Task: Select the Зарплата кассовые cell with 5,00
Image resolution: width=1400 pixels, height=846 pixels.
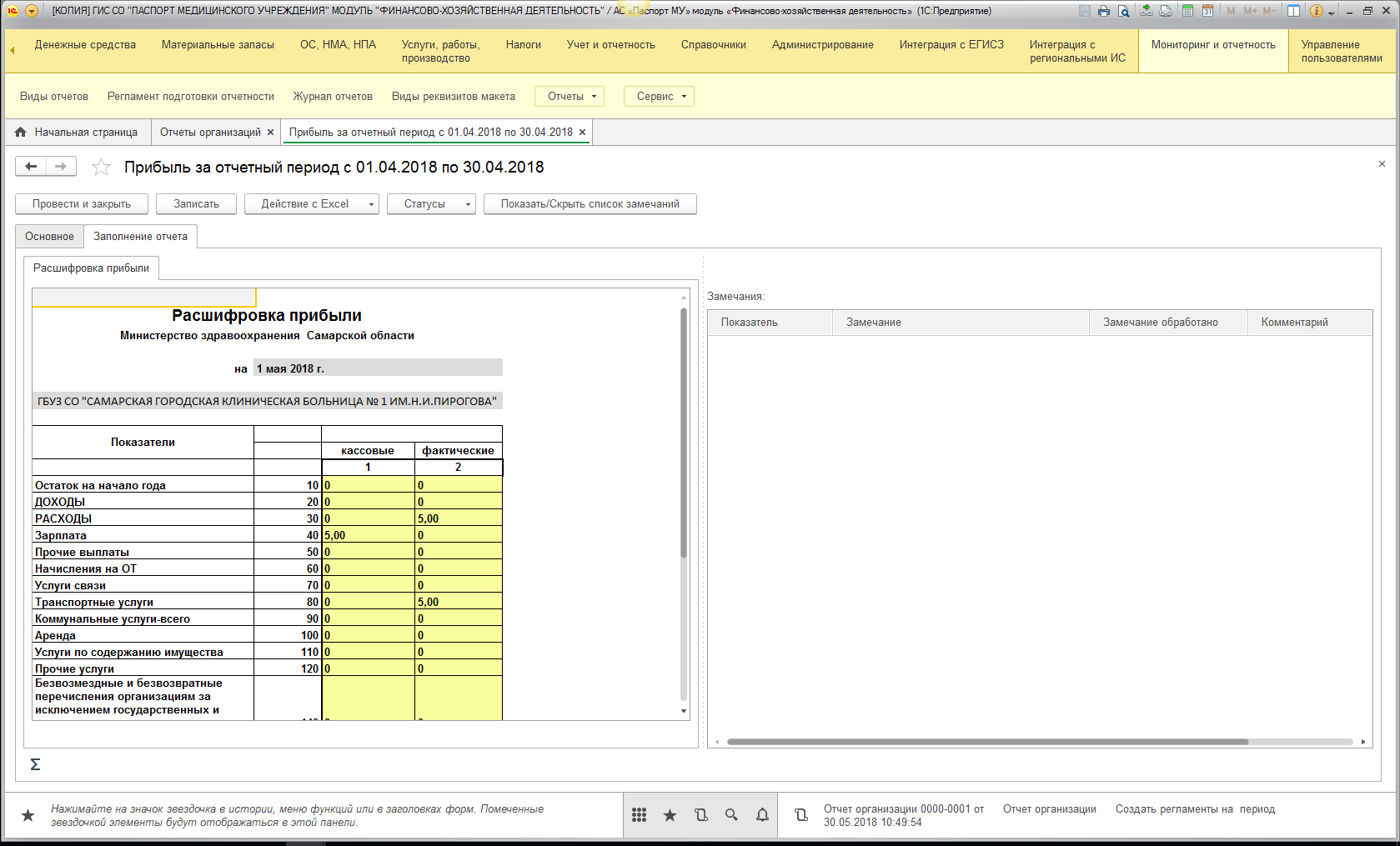Action: coord(368,535)
